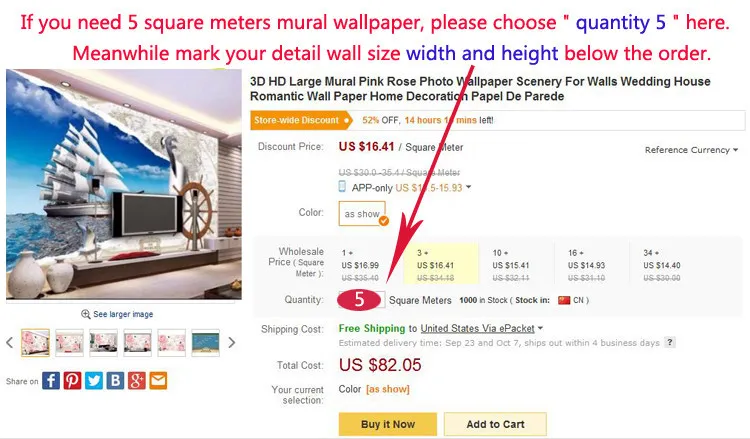The width and height of the screenshot is (750, 439).
Task: Select the 34+ wholesale price tier
Action: tap(663, 265)
